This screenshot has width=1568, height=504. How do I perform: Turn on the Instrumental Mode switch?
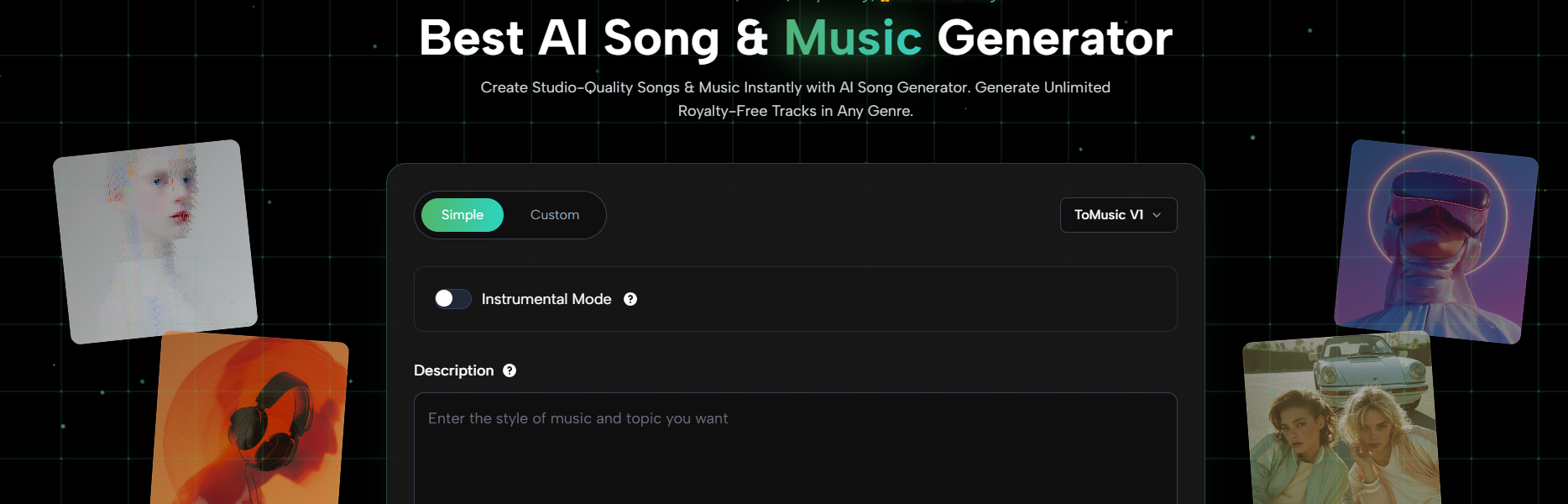pyautogui.click(x=452, y=299)
